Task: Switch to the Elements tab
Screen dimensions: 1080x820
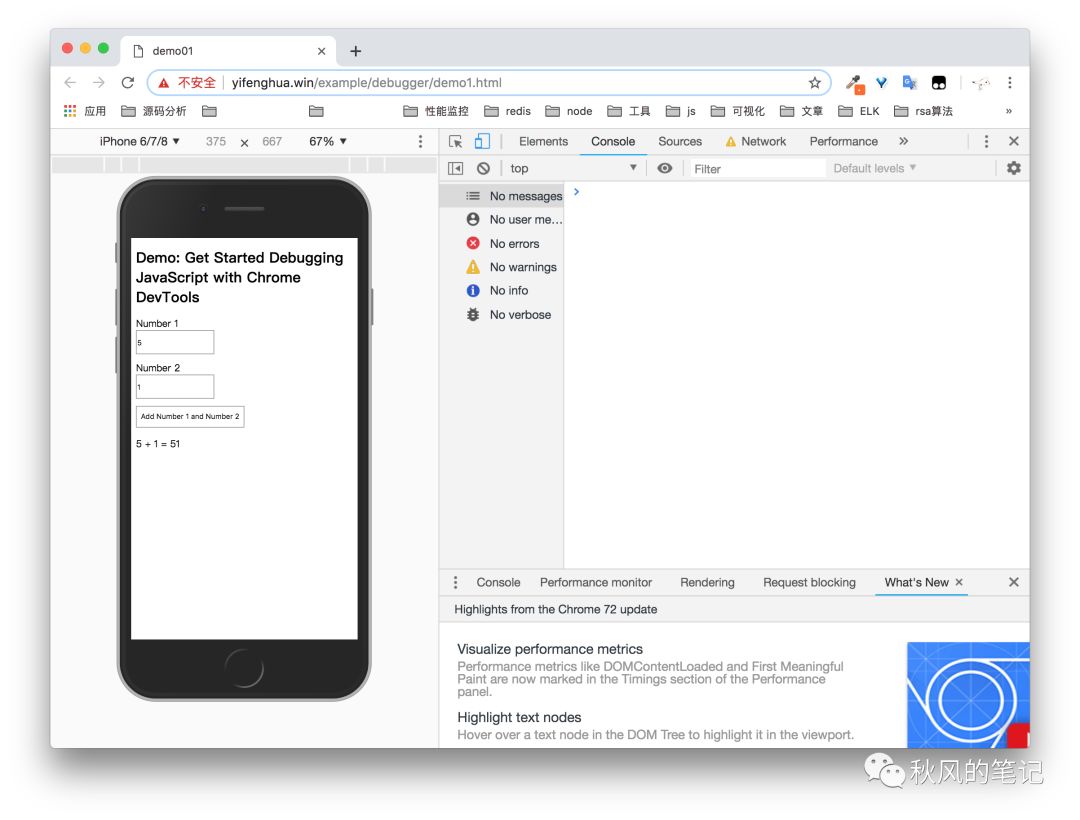Action: coord(543,141)
